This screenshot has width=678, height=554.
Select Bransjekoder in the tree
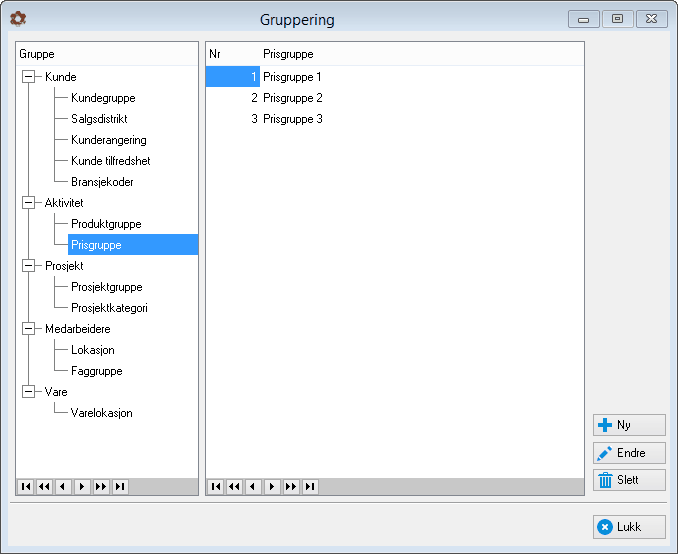tap(102, 182)
